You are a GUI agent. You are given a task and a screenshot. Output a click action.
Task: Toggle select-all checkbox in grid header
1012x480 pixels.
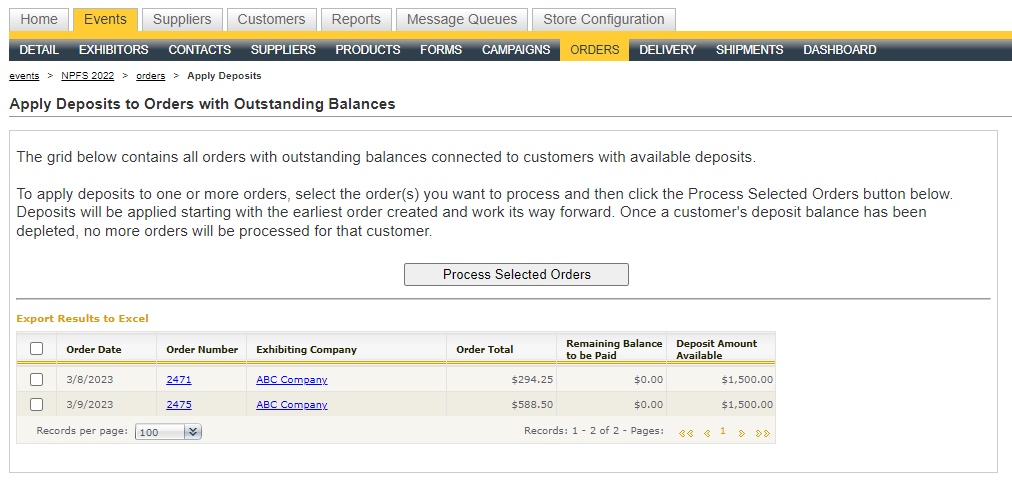[37, 349]
